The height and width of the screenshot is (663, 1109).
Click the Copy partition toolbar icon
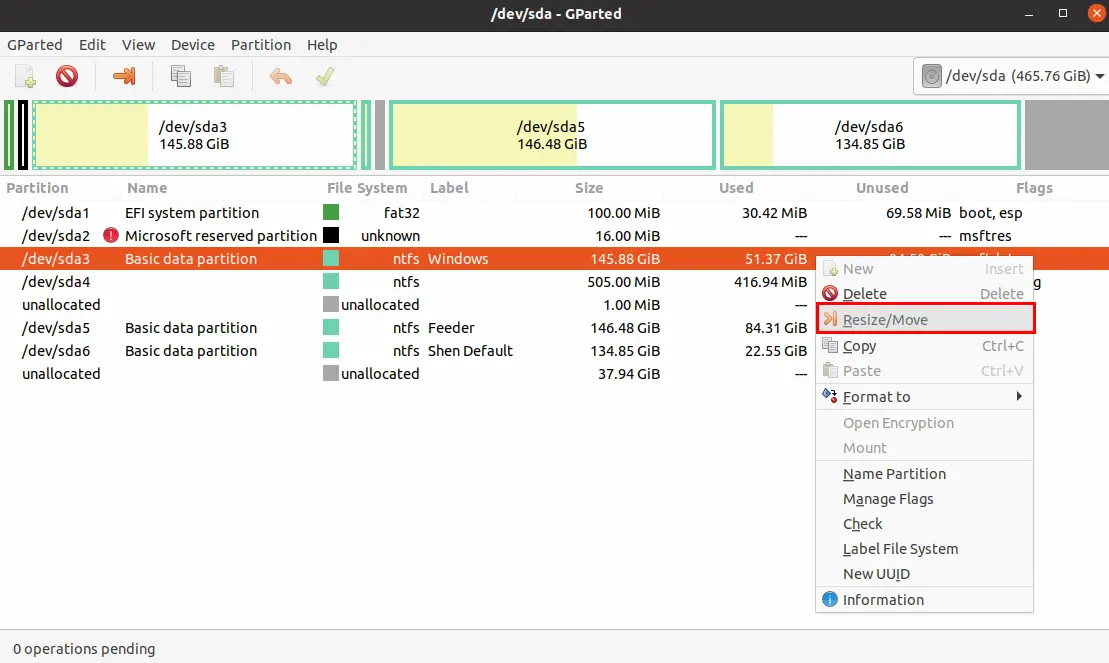click(x=181, y=76)
